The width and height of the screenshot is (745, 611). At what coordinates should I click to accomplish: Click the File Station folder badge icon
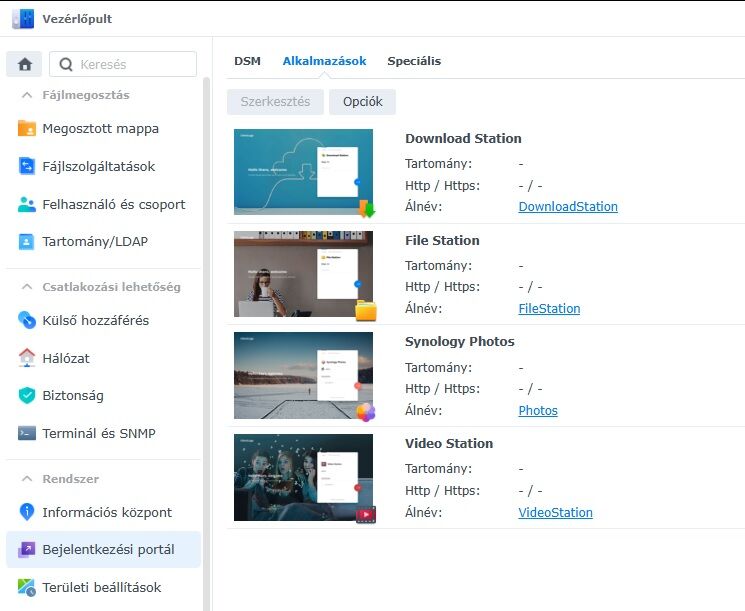[x=366, y=311]
